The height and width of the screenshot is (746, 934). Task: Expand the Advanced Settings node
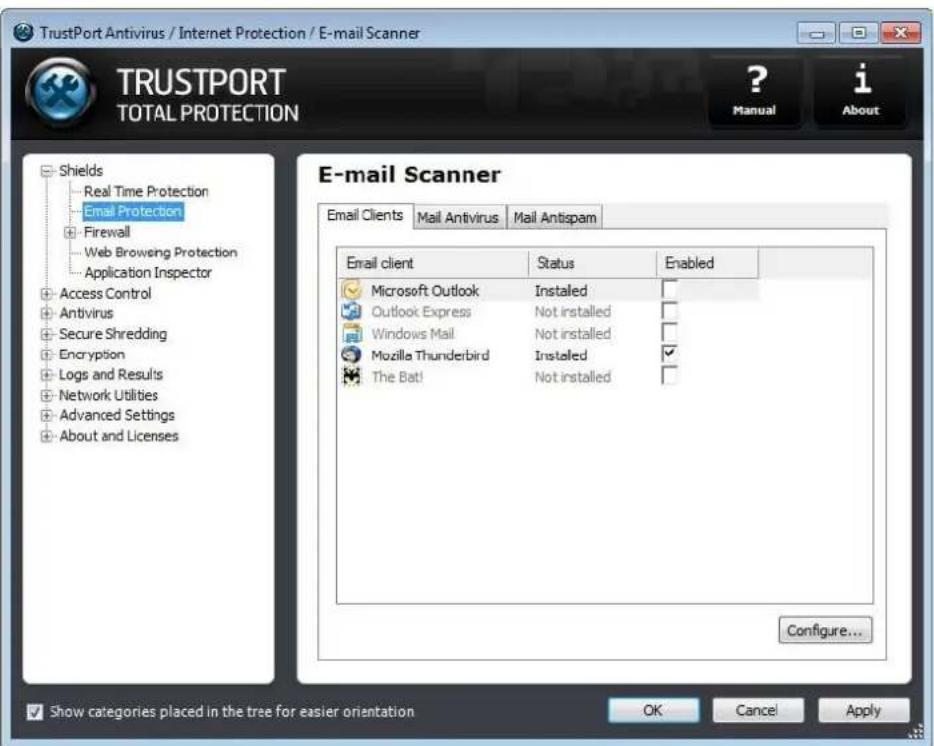pyautogui.click(x=46, y=415)
